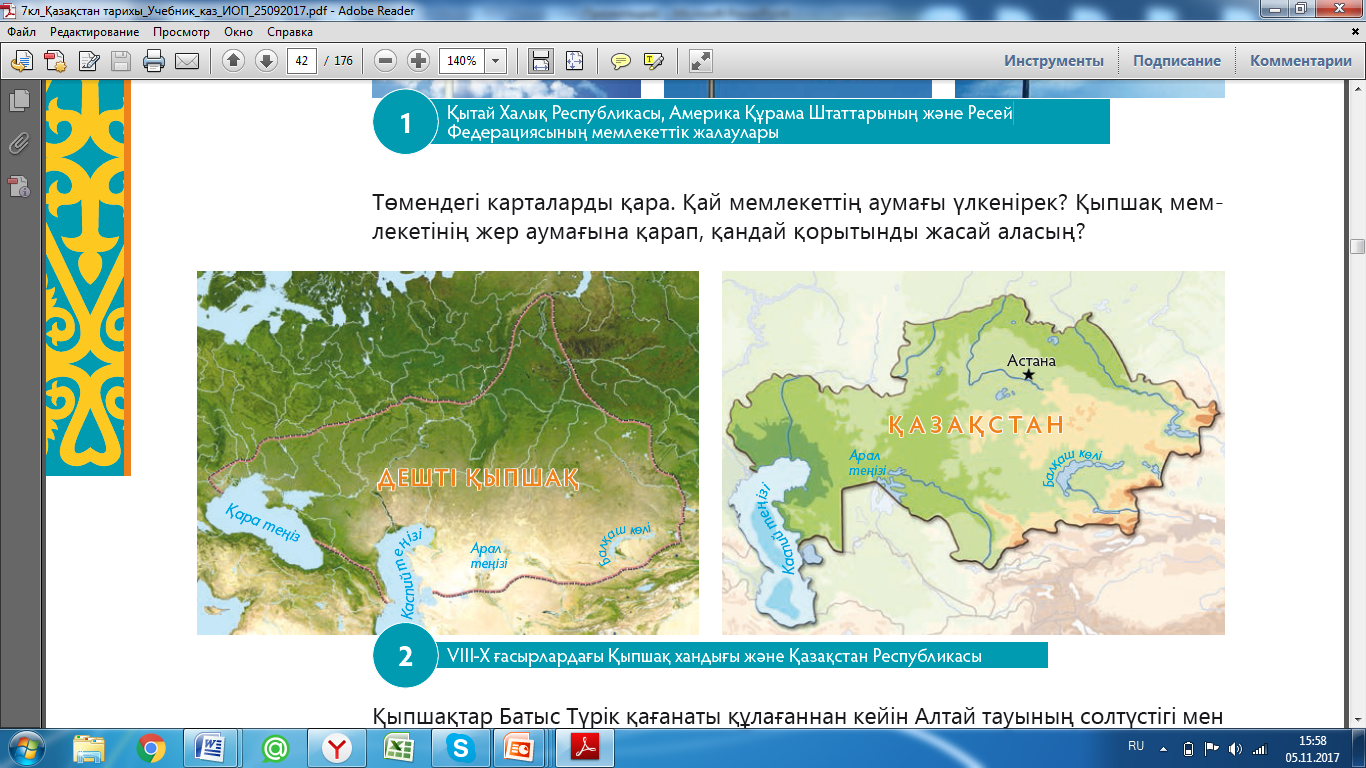Click the save (floppy disk) icon
The image size is (1366, 768).
tap(121, 61)
